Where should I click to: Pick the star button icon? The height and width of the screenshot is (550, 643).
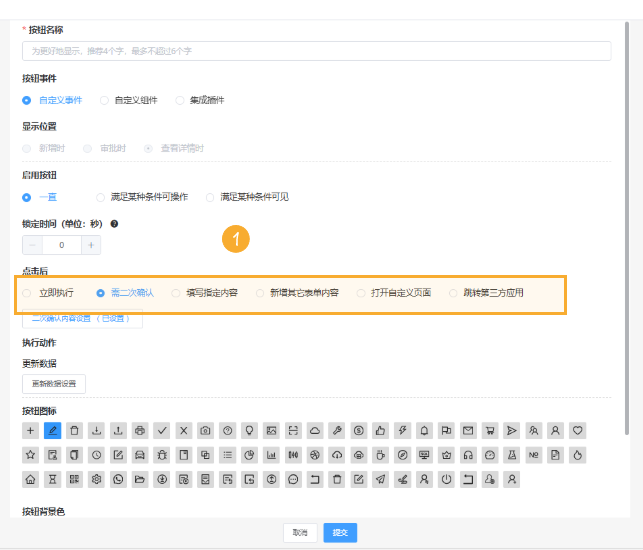[x=30, y=455]
